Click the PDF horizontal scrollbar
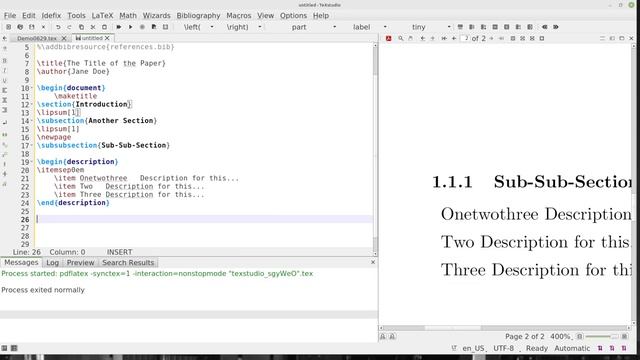Image resolution: width=640 pixels, height=360 pixels. [x=504, y=328]
